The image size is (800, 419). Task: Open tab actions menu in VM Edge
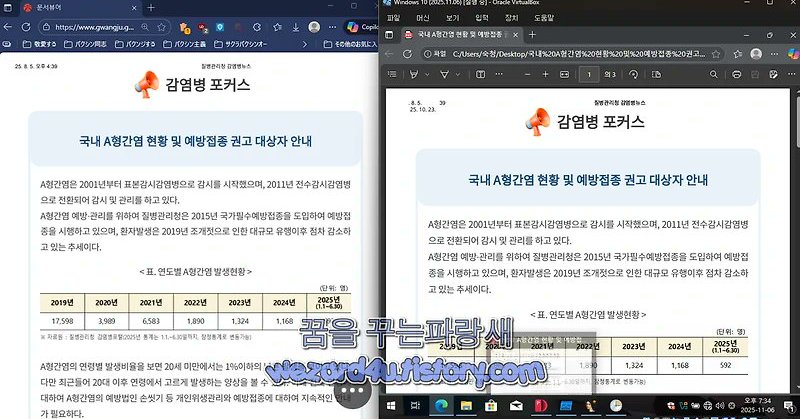pyautogui.click(x=389, y=35)
